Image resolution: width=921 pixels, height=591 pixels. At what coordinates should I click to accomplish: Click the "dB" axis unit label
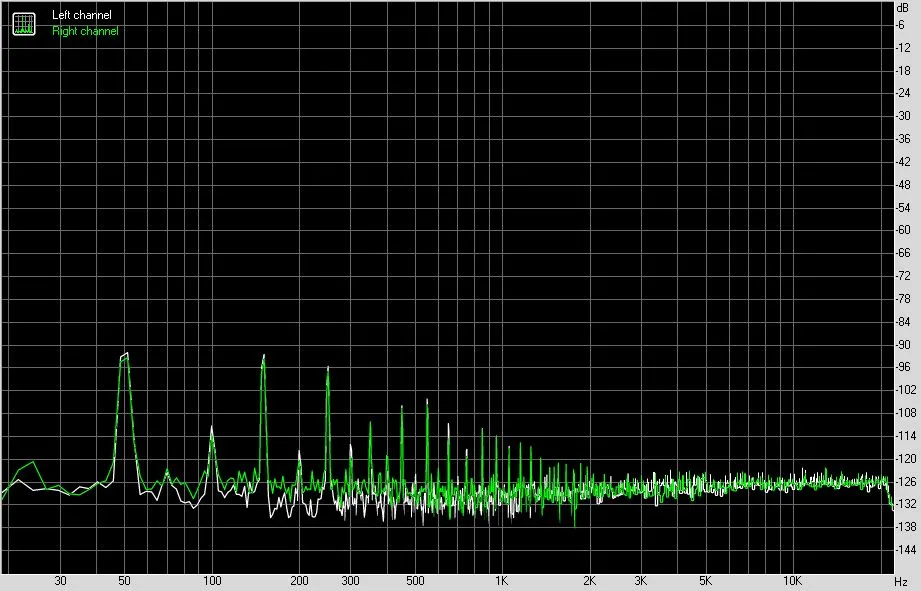click(x=902, y=8)
